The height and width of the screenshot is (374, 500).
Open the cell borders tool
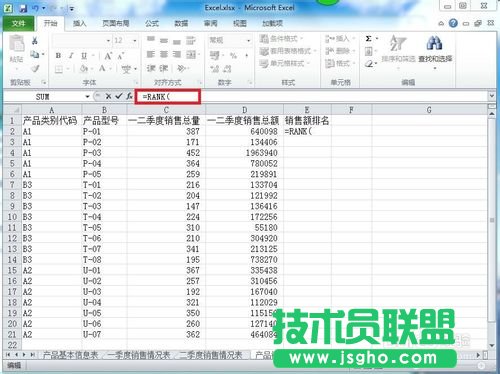(59, 69)
